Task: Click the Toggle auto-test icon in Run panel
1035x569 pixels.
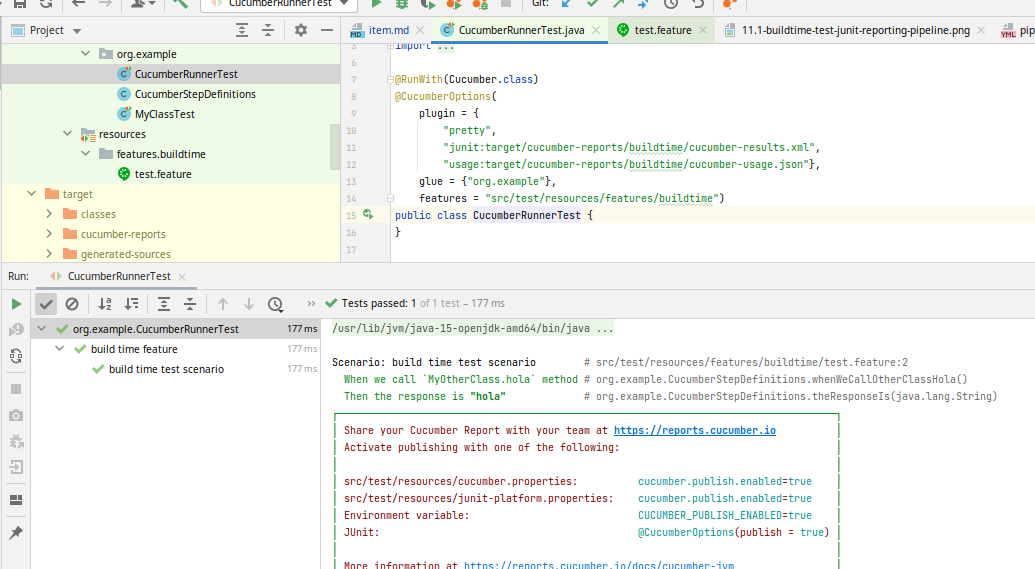Action: pos(16,355)
